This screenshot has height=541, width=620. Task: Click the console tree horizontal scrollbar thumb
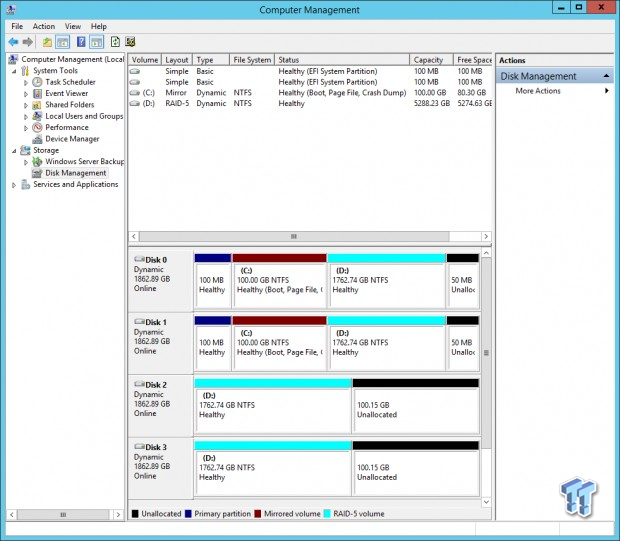click(63, 515)
